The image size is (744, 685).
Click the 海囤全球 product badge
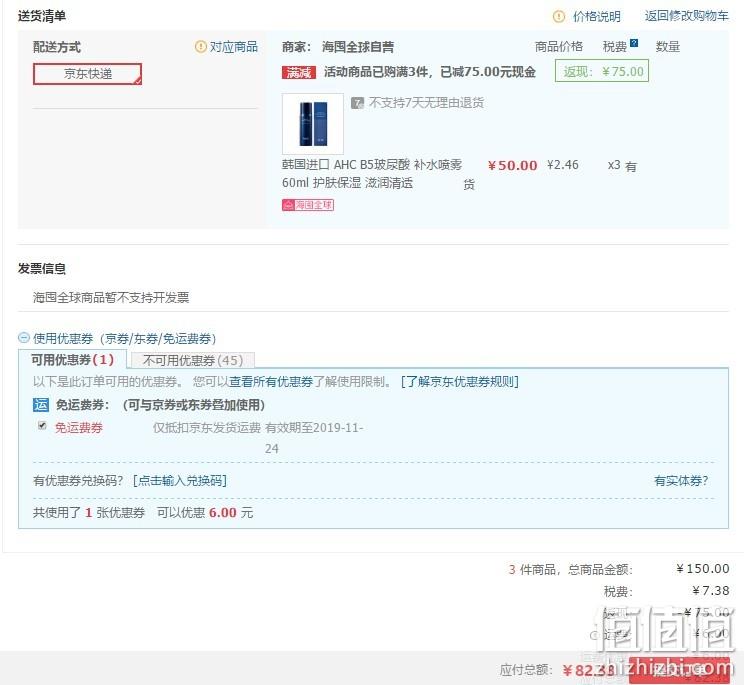308,205
